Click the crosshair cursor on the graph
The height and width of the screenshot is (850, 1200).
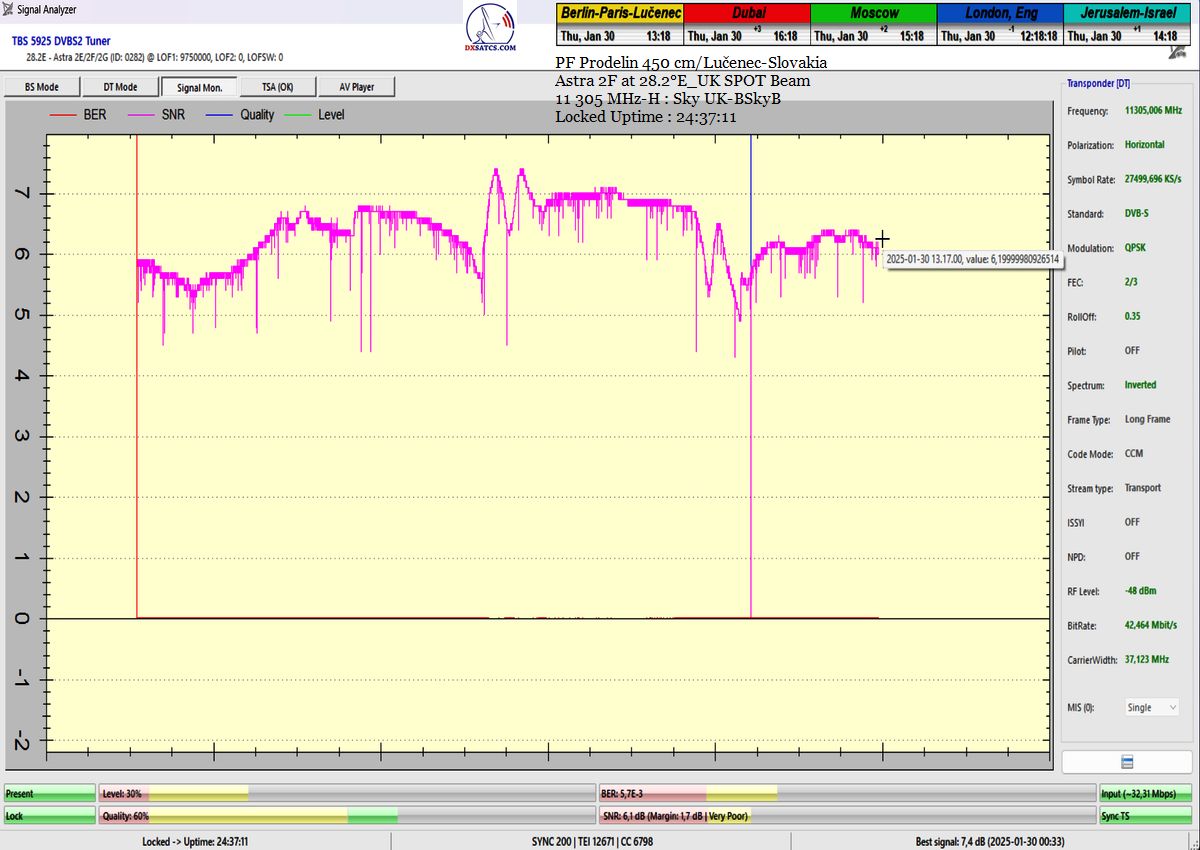click(882, 239)
